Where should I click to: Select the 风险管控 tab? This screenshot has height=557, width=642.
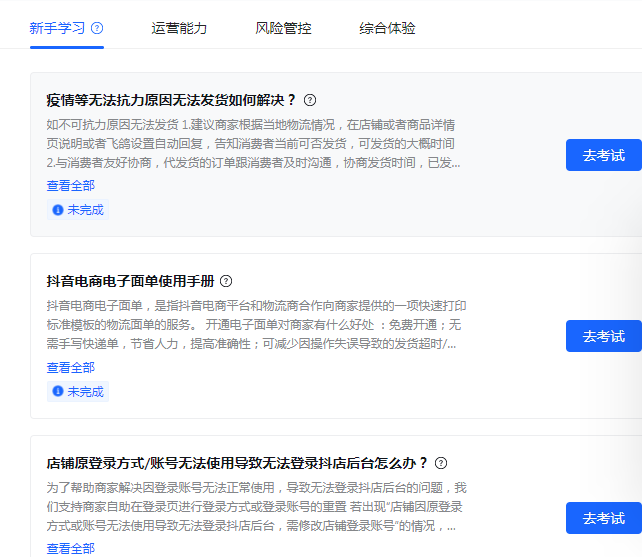point(283,28)
